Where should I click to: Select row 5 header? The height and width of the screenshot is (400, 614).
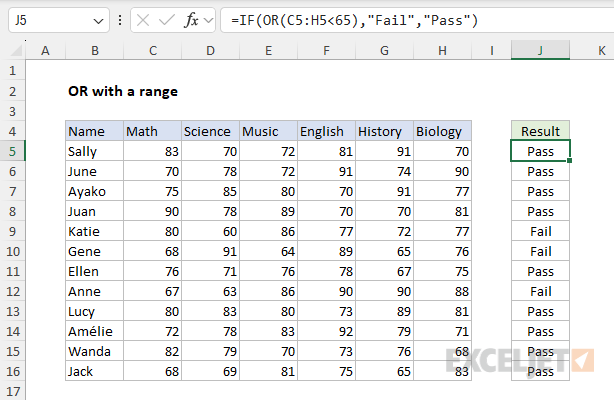click(x=13, y=151)
